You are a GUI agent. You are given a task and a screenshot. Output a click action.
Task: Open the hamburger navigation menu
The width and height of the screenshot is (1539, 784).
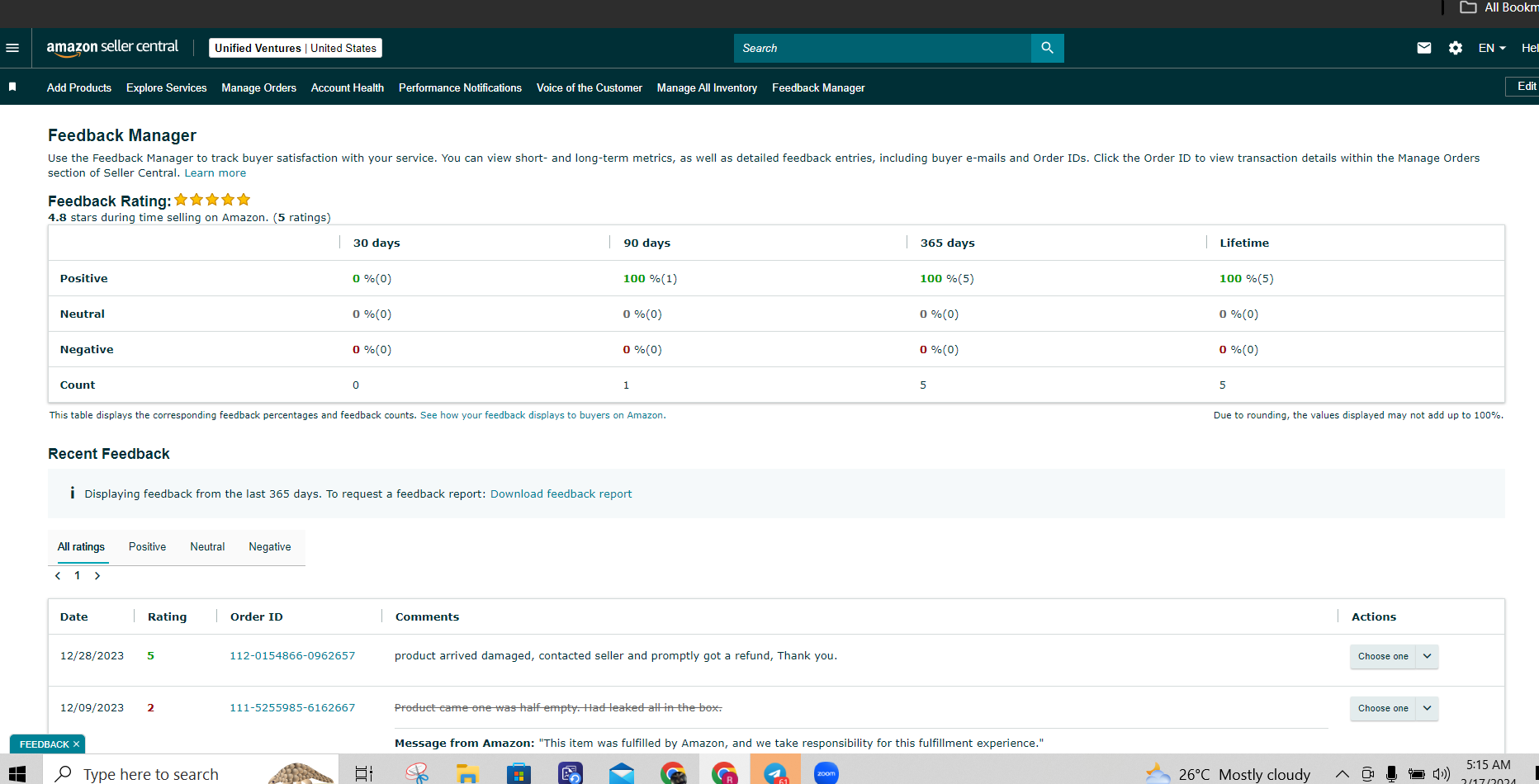pyautogui.click(x=12, y=48)
